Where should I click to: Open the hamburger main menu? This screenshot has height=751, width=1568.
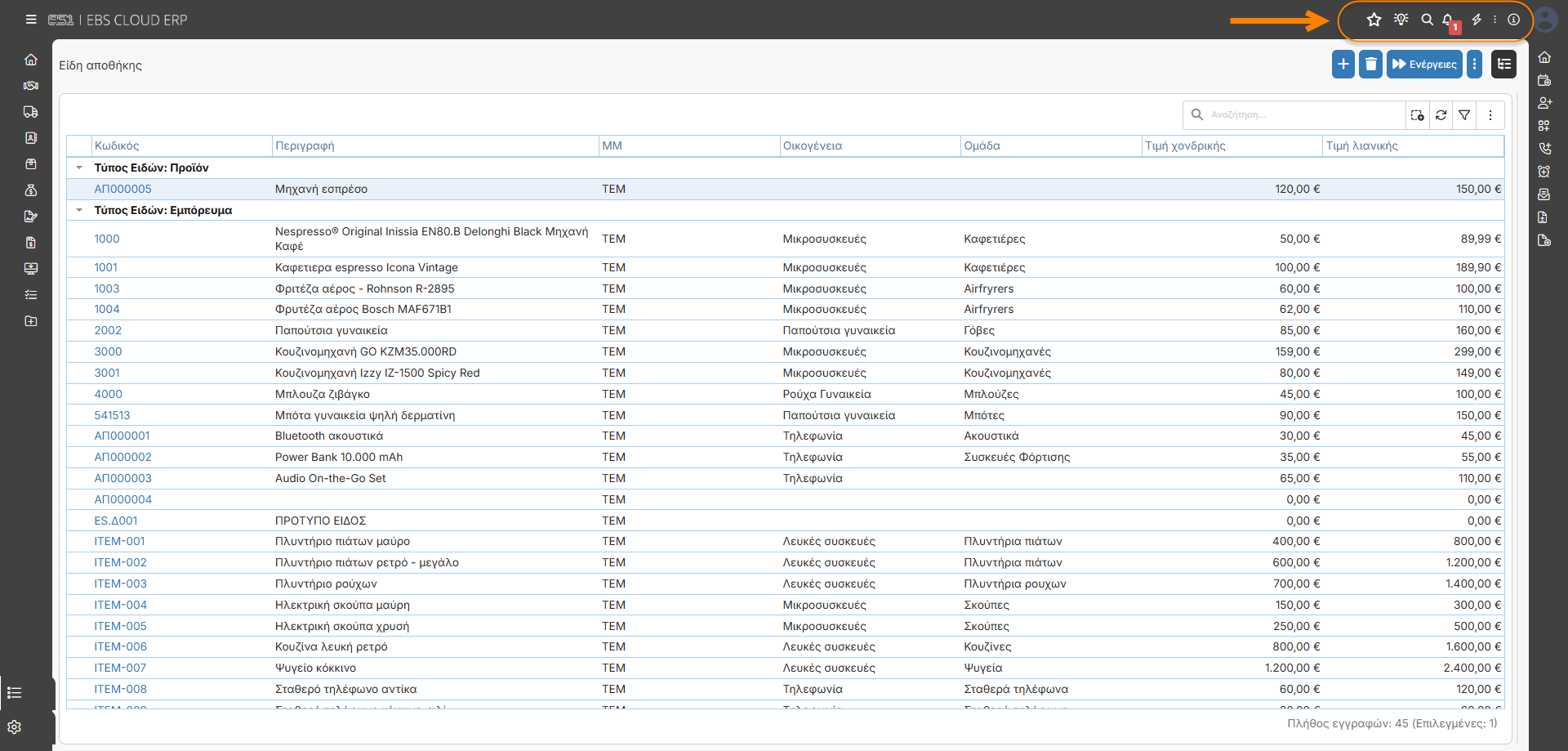[31, 20]
